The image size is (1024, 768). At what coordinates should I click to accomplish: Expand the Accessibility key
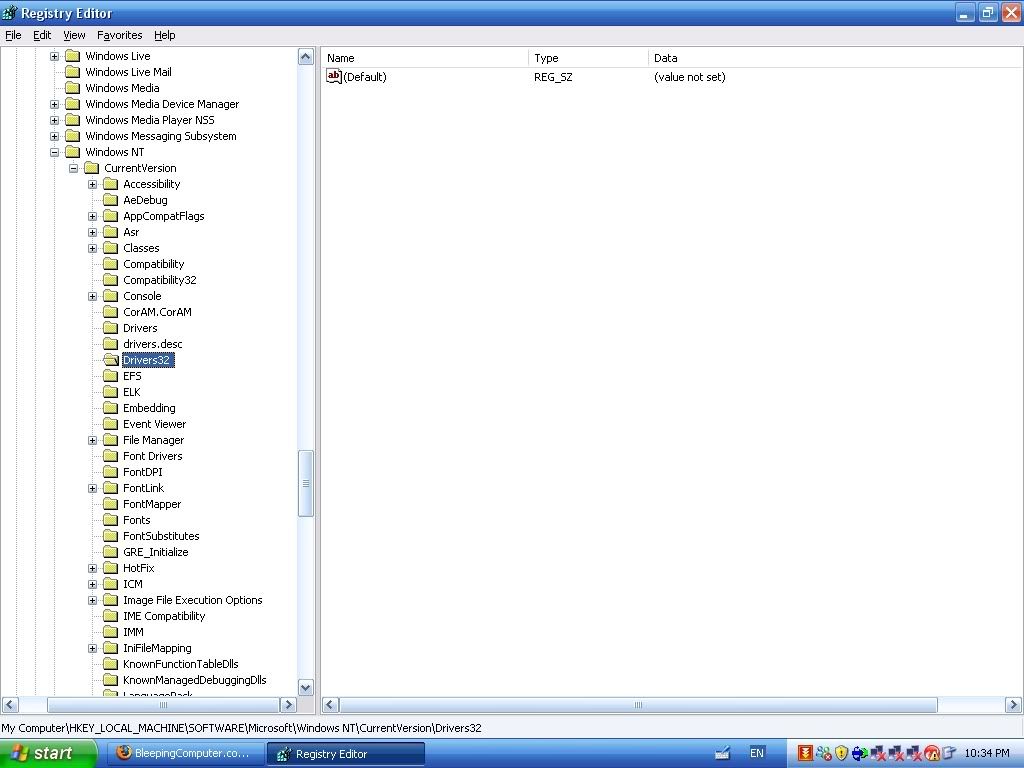click(x=93, y=184)
